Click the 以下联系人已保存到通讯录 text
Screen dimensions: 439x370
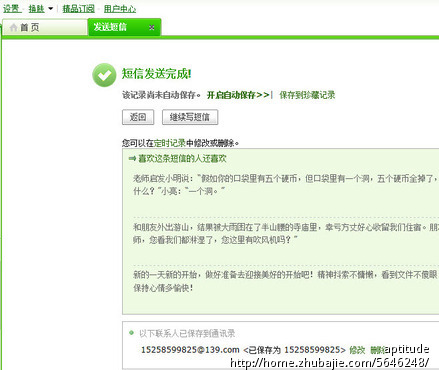(x=187, y=333)
